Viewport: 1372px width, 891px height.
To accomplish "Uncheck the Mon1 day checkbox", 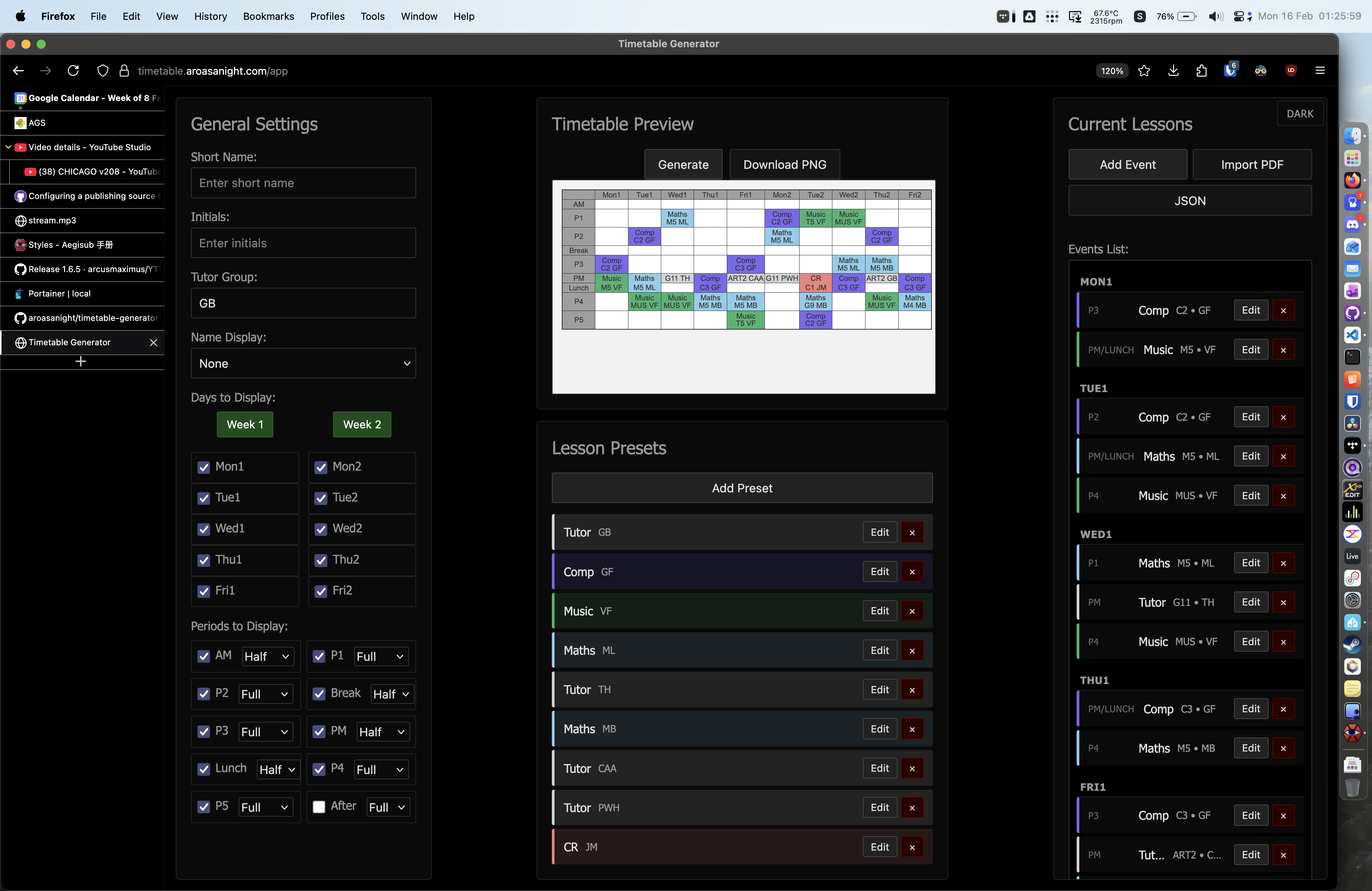I will coord(204,467).
